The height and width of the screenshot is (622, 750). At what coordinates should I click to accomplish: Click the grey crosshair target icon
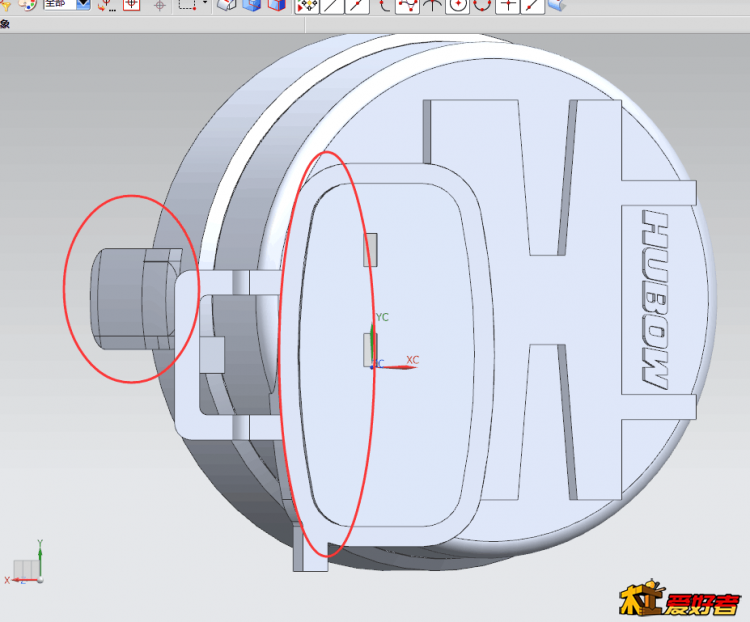coord(160,6)
